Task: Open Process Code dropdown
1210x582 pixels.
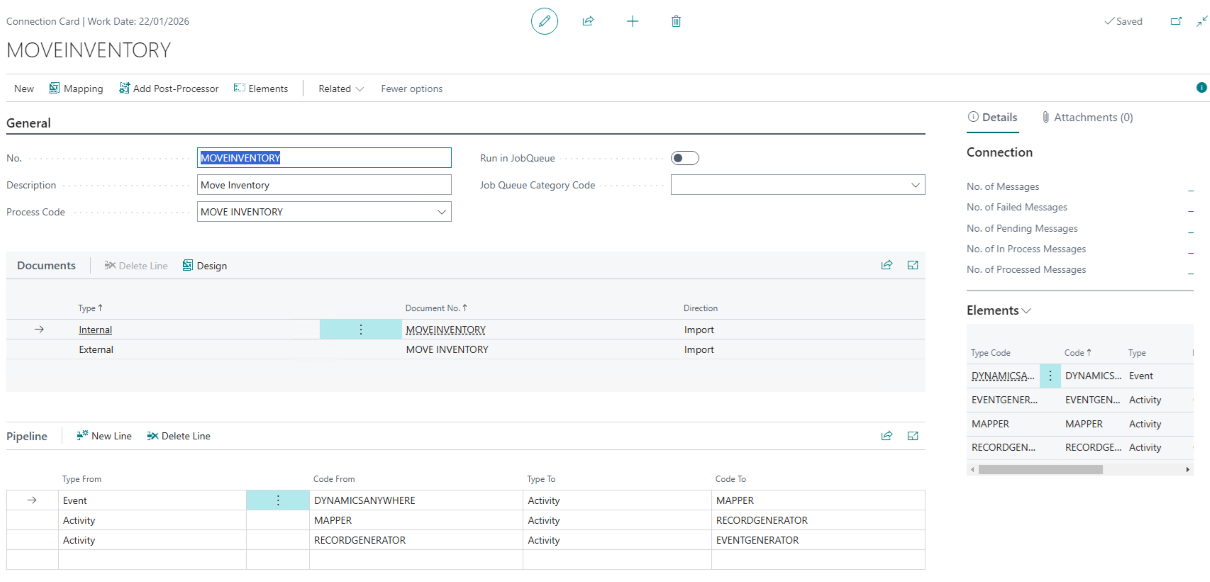Action: (441, 212)
